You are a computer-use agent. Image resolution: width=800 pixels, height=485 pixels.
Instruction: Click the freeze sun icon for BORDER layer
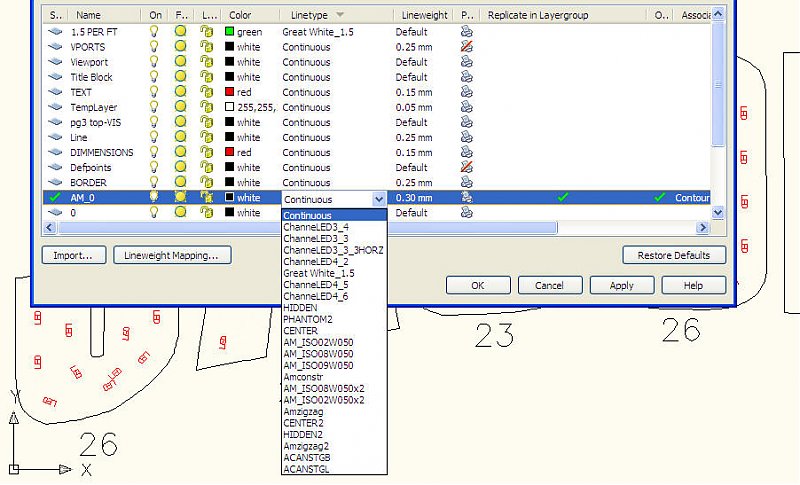coord(181,183)
